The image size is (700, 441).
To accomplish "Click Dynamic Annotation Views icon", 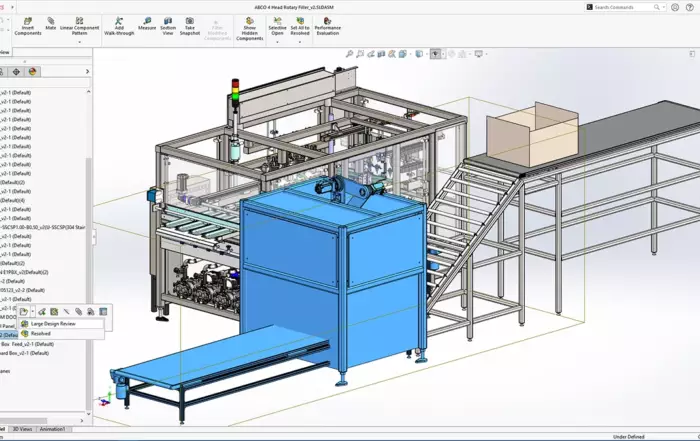I will coord(392,54).
